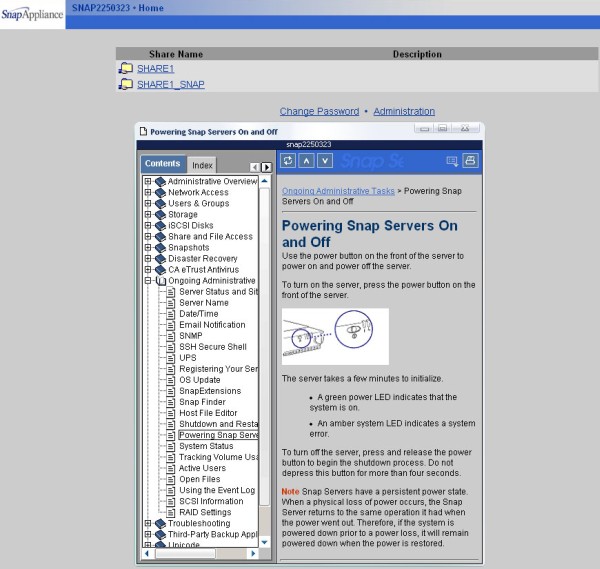Go to previous help topic using up arrow
This screenshot has height=569, width=600.
click(x=306, y=161)
